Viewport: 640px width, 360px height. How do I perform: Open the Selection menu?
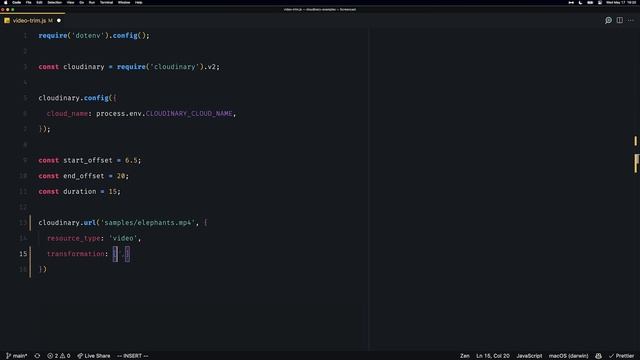coord(54,2)
